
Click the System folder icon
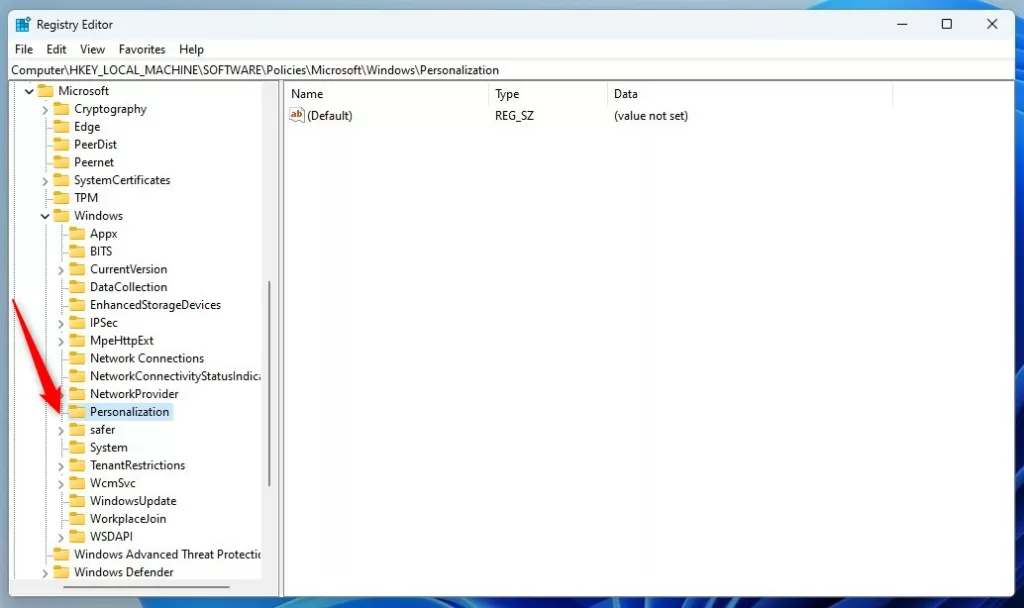[77, 447]
